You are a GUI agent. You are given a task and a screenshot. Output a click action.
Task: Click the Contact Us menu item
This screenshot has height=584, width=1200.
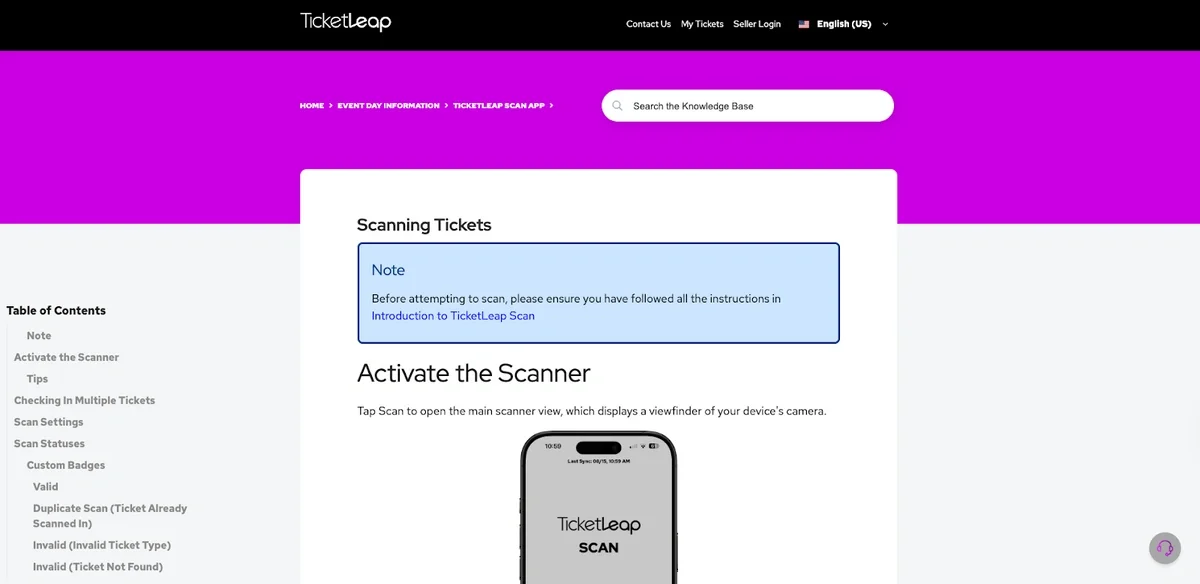tap(648, 24)
